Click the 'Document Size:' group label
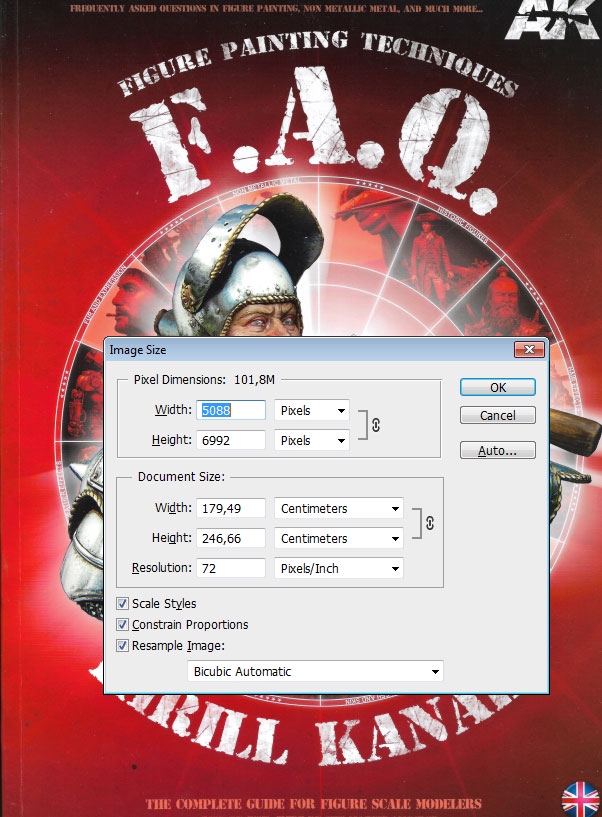 pyautogui.click(x=181, y=477)
